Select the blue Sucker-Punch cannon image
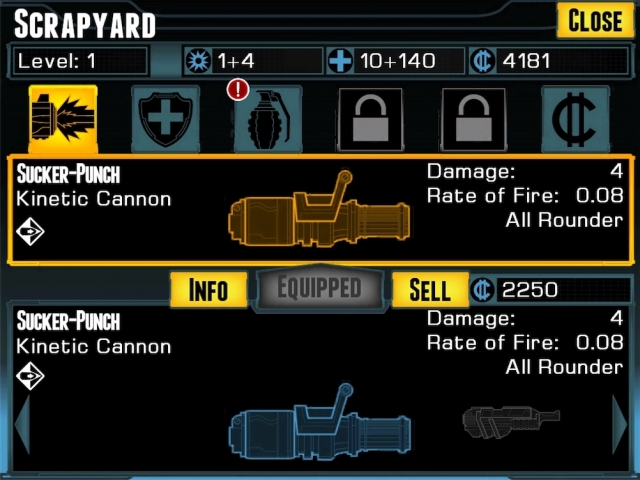This screenshot has width=640, height=480. pyautogui.click(x=320, y=422)
